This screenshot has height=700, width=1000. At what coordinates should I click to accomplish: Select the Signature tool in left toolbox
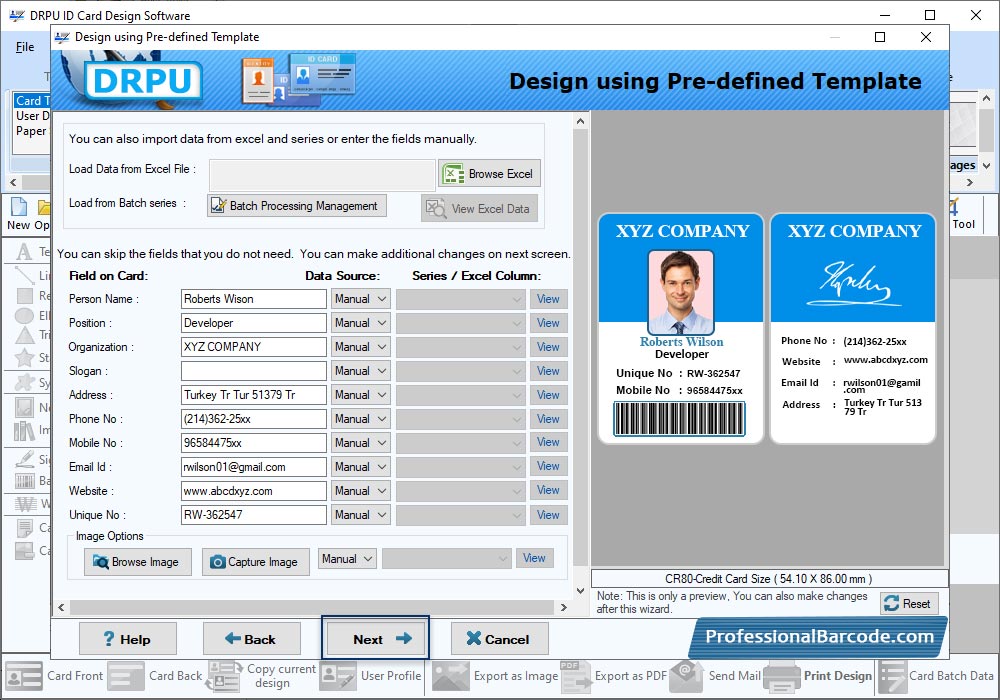[25, 458]
